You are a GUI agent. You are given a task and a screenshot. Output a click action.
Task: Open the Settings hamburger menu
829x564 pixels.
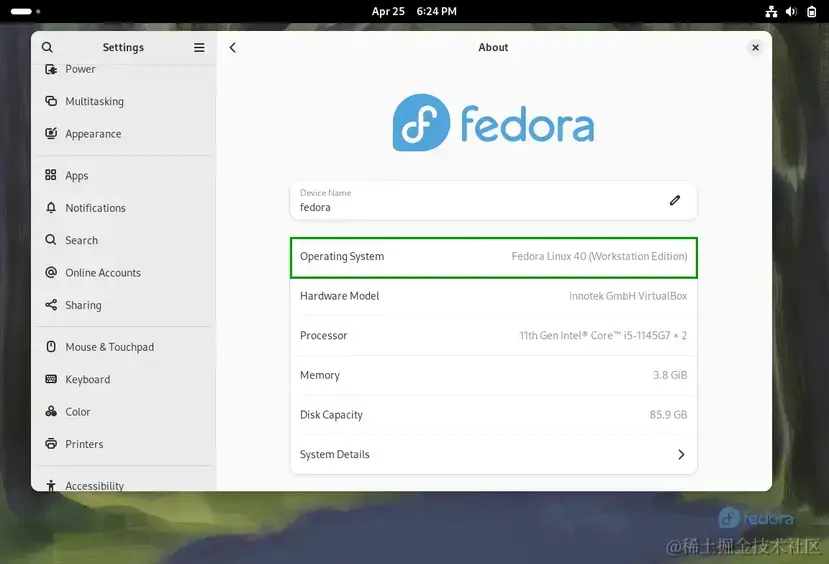[x=199, y=48]
